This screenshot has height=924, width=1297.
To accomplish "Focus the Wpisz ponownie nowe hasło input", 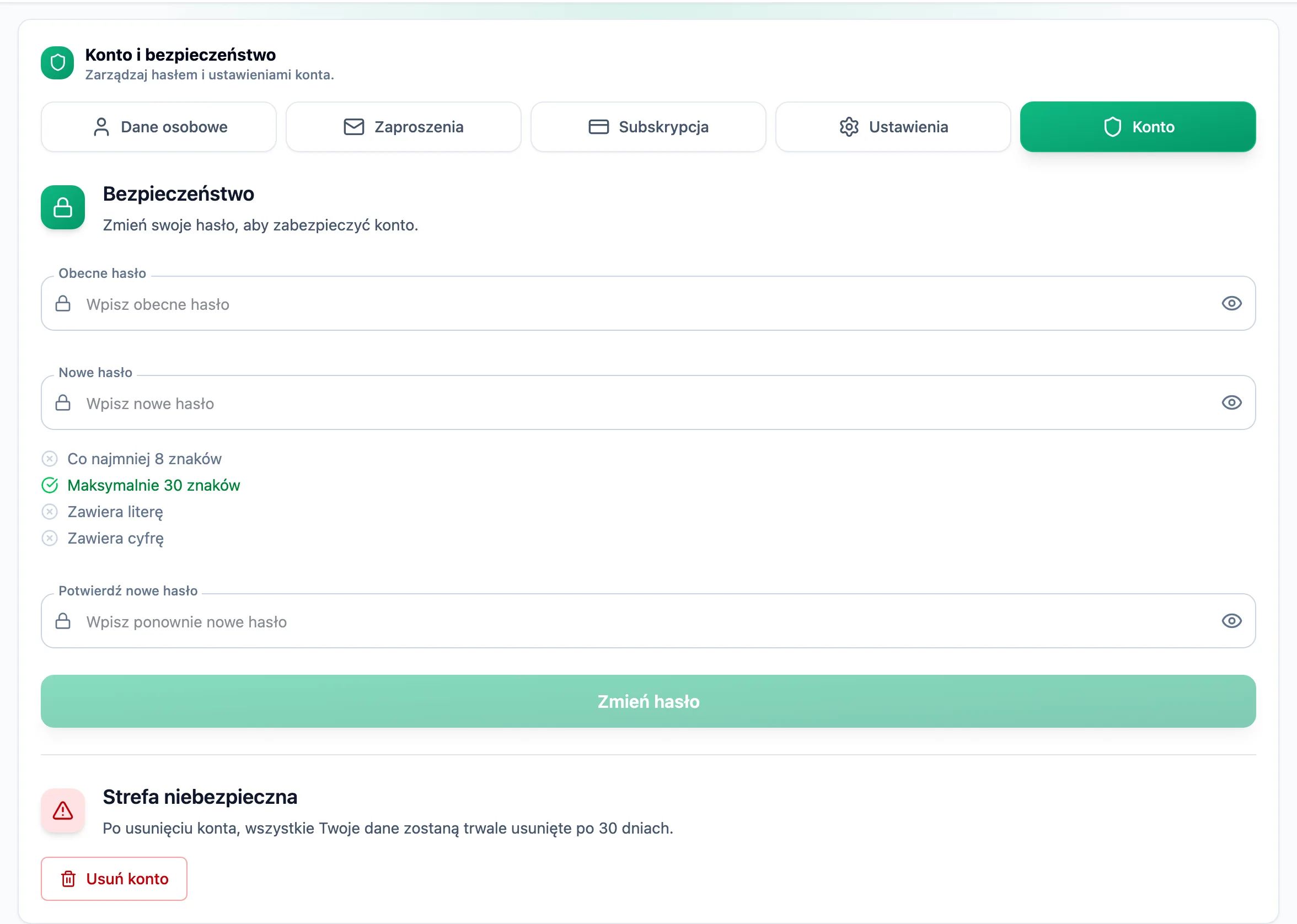I will 648,621.
